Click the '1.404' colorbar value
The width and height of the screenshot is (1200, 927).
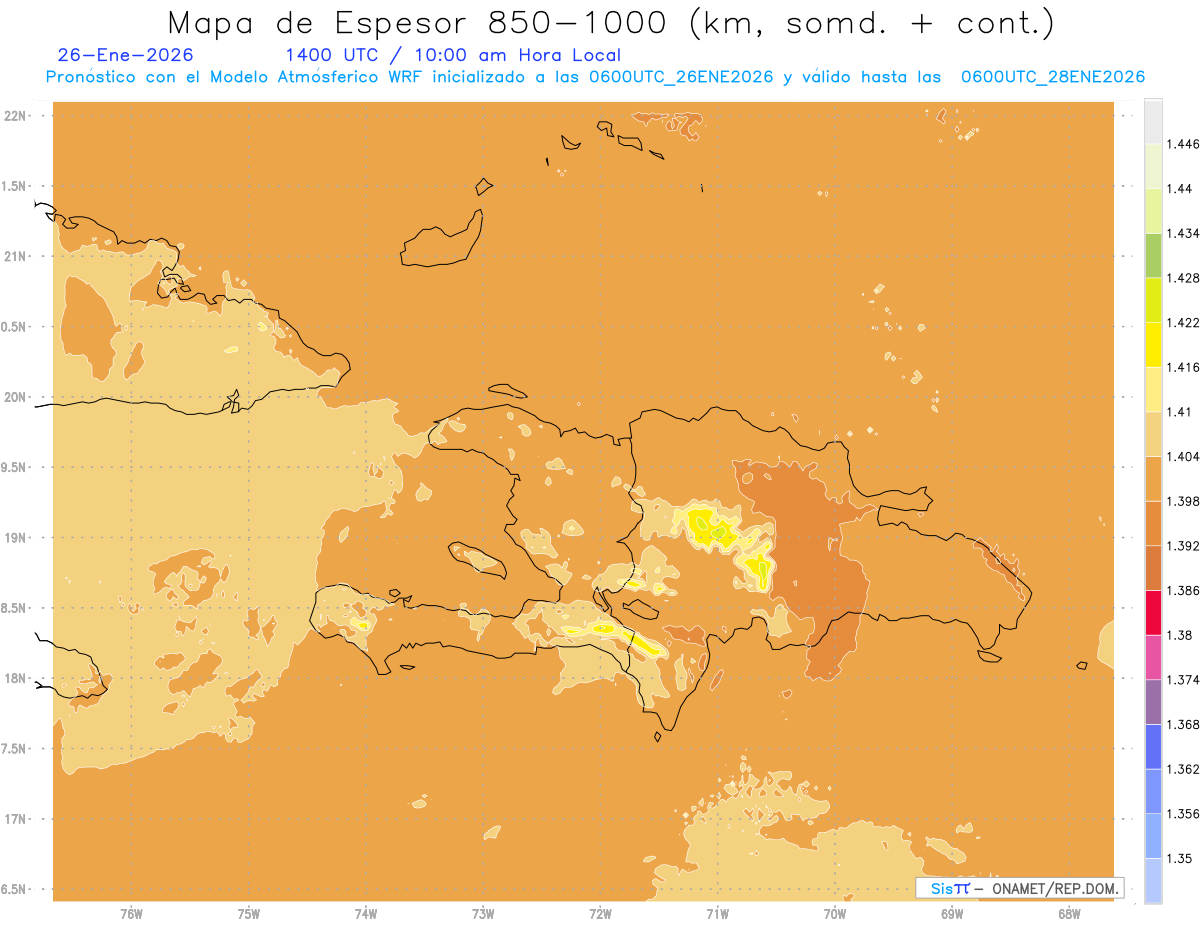tap(1182, 456)
